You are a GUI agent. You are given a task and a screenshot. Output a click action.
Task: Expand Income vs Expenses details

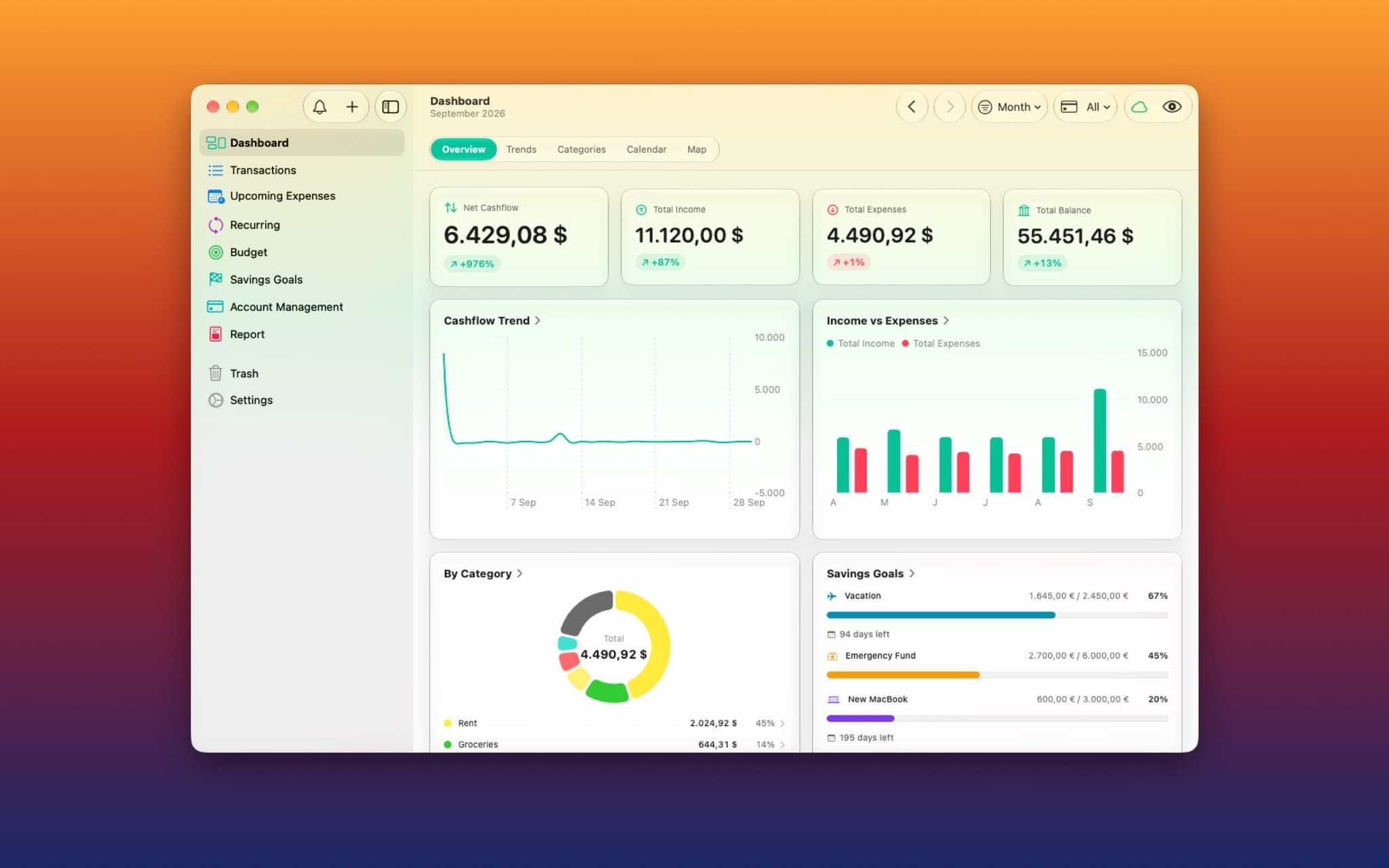(x=887, y=321)
